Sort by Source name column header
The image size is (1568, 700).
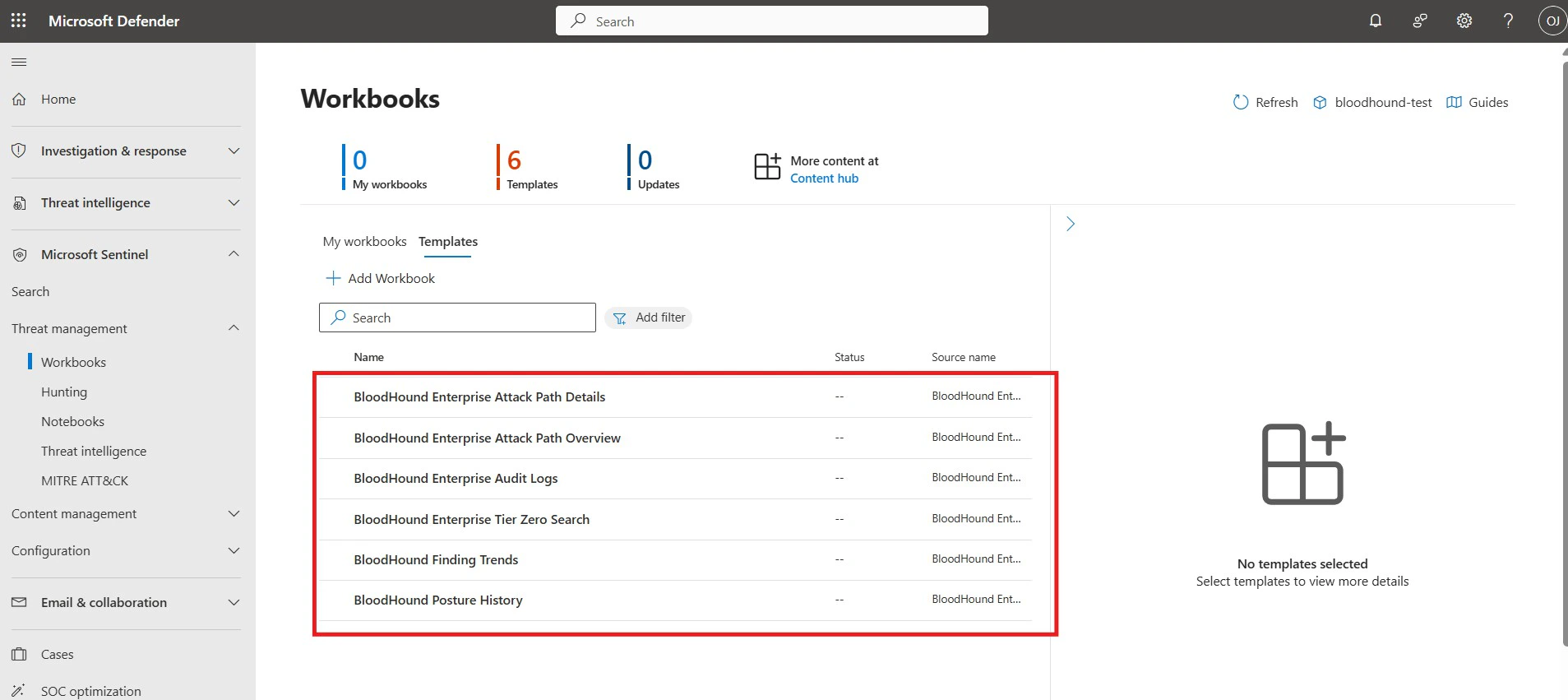964,357
